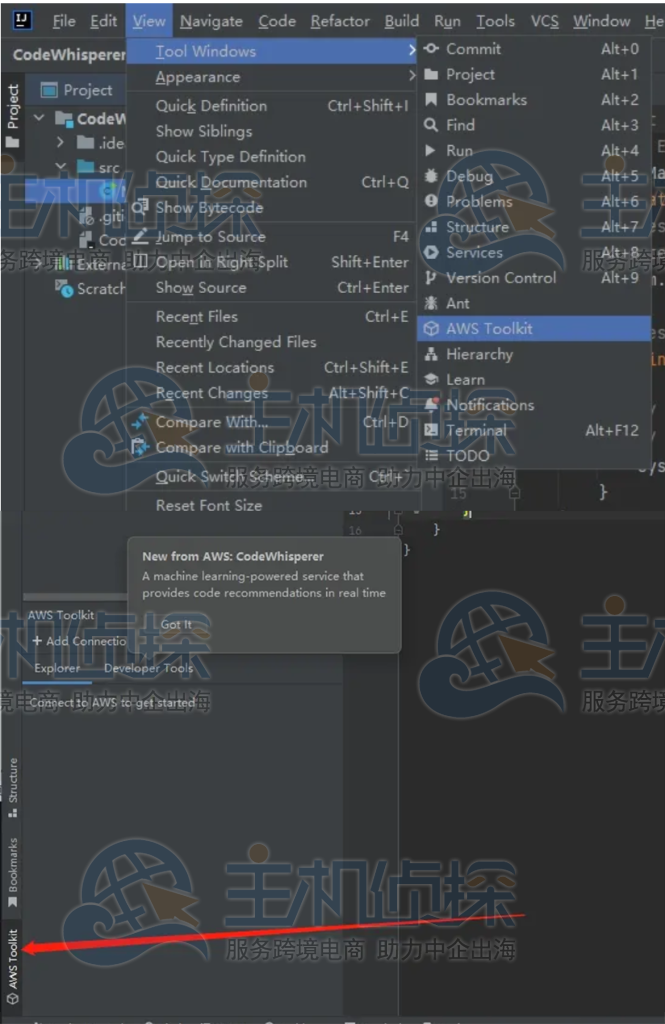Toggle the Bookmarks side strip button

point(12,872)
